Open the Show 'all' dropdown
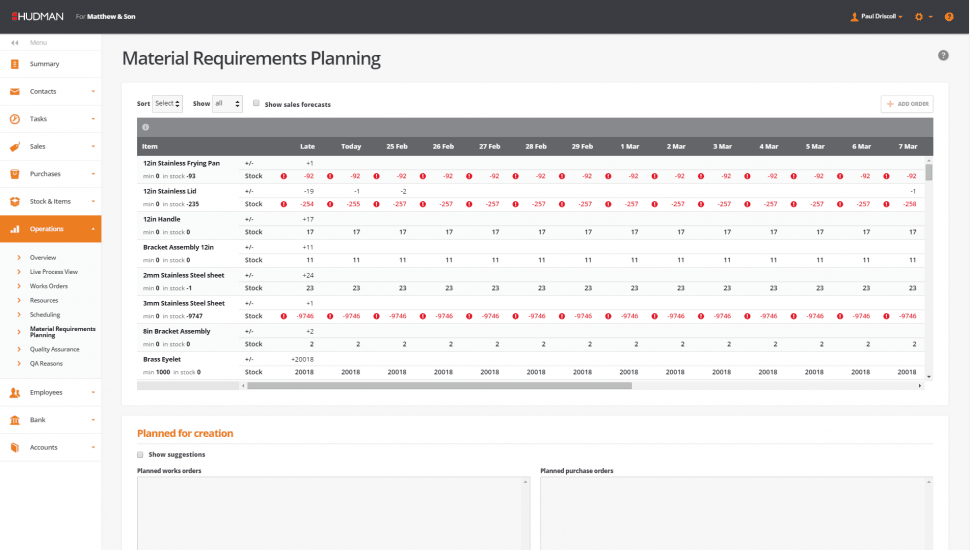This screenshot has height=550, width=970. (x=227, y=103)
